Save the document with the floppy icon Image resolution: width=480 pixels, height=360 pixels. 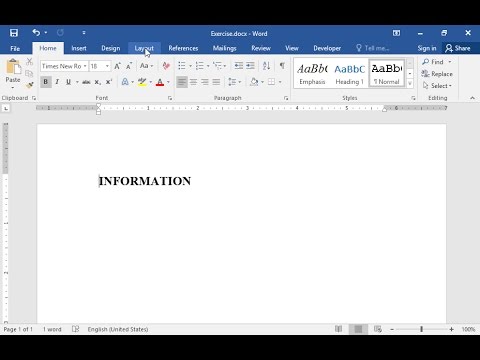14,33
